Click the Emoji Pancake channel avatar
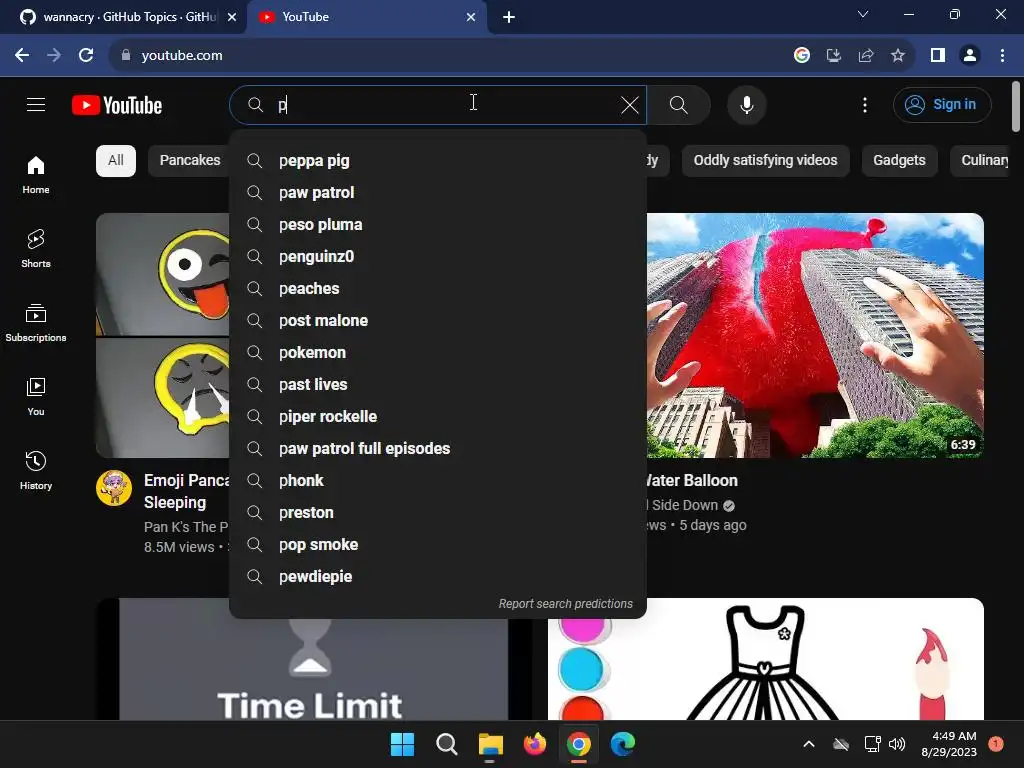Image resolution: width=1024 pixels, height=768 pixels. [114, 488]
